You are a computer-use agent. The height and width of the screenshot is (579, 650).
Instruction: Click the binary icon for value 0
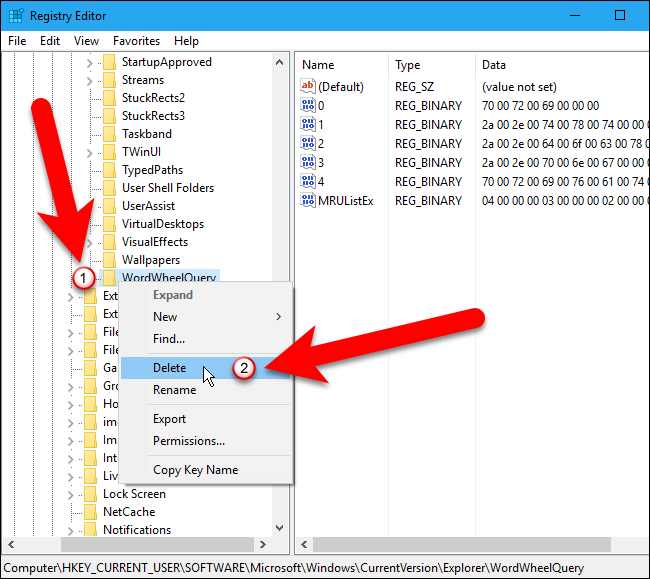click(x=308, y=105)
